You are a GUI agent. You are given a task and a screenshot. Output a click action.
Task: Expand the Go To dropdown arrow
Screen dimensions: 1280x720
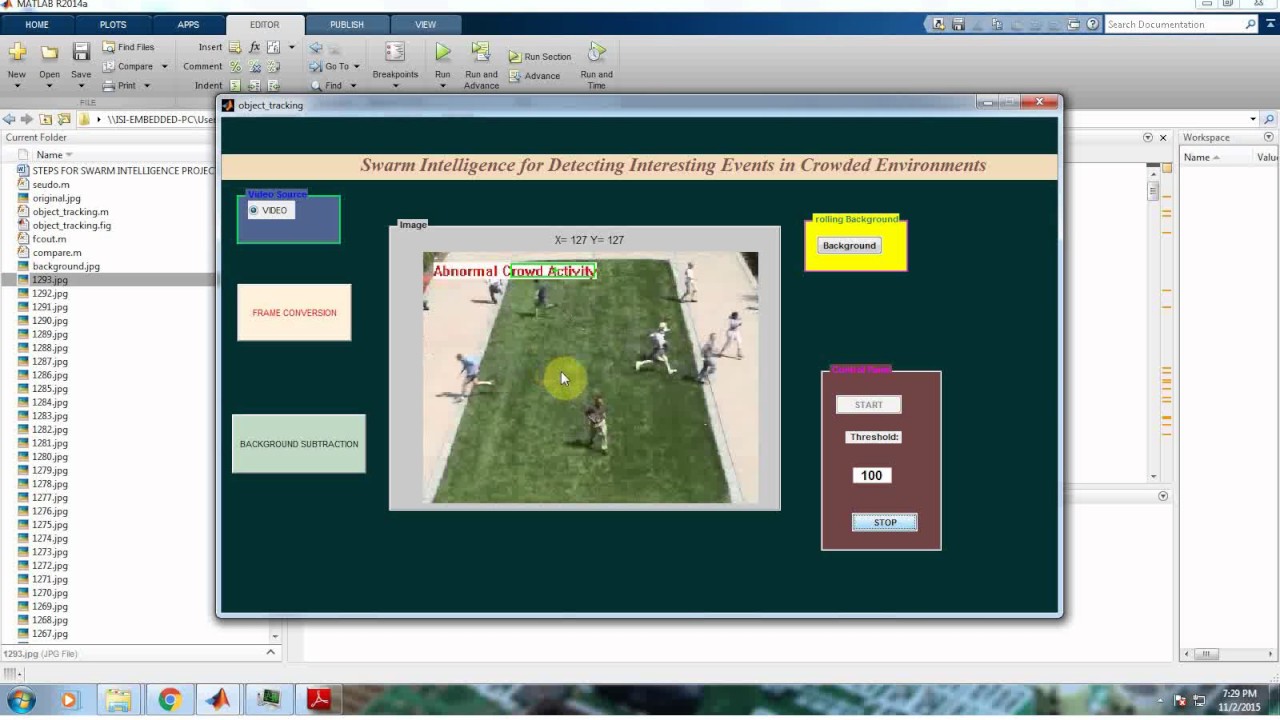point(357,67)
